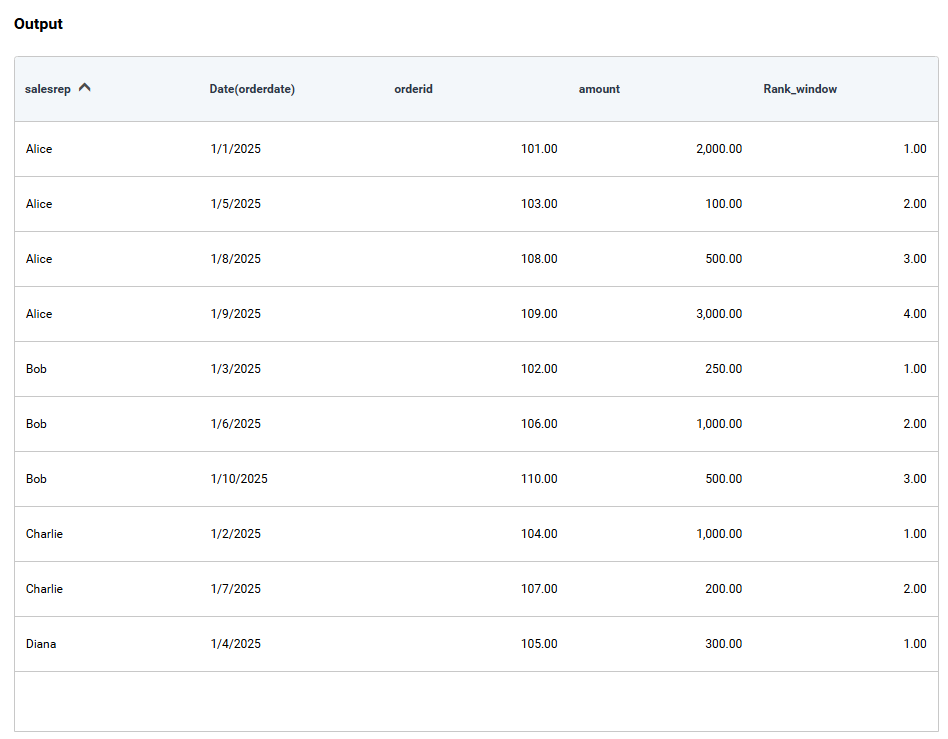The image size is (948, 739).
Task: Click the salesrep sort ascending arrow
Action: click(85, 88)
